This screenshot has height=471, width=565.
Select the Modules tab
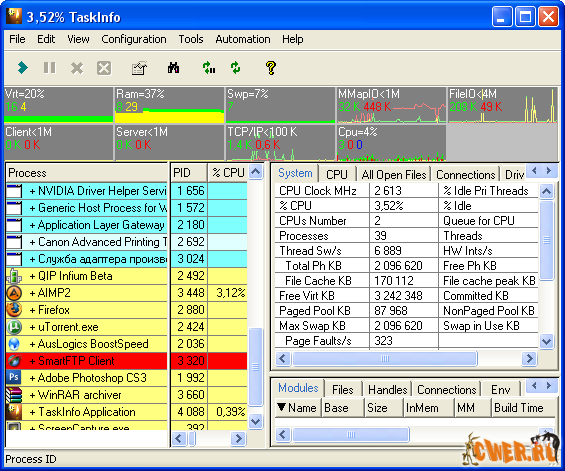pos(298,388)
